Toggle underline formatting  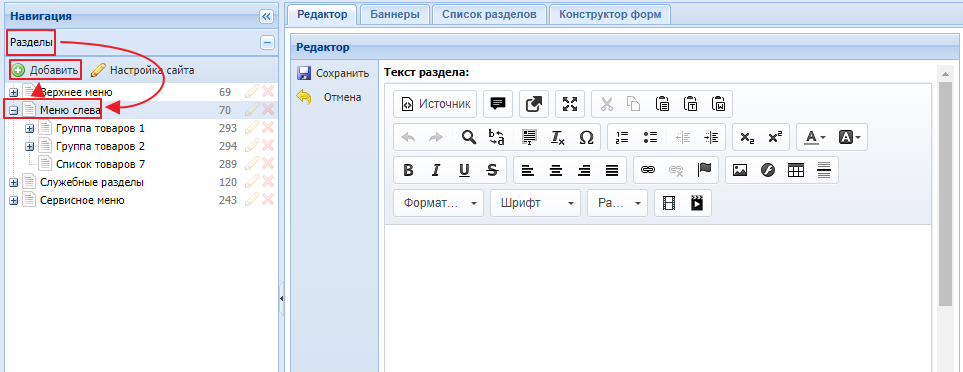tap(464, 171)
